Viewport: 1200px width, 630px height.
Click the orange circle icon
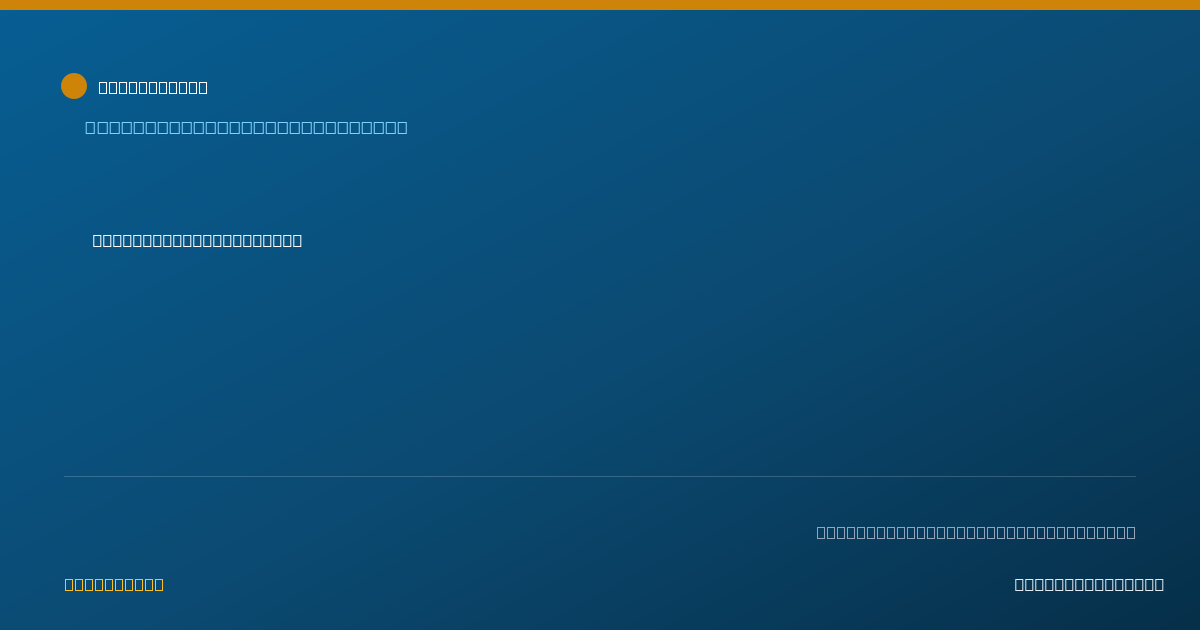tap(74, 86)
